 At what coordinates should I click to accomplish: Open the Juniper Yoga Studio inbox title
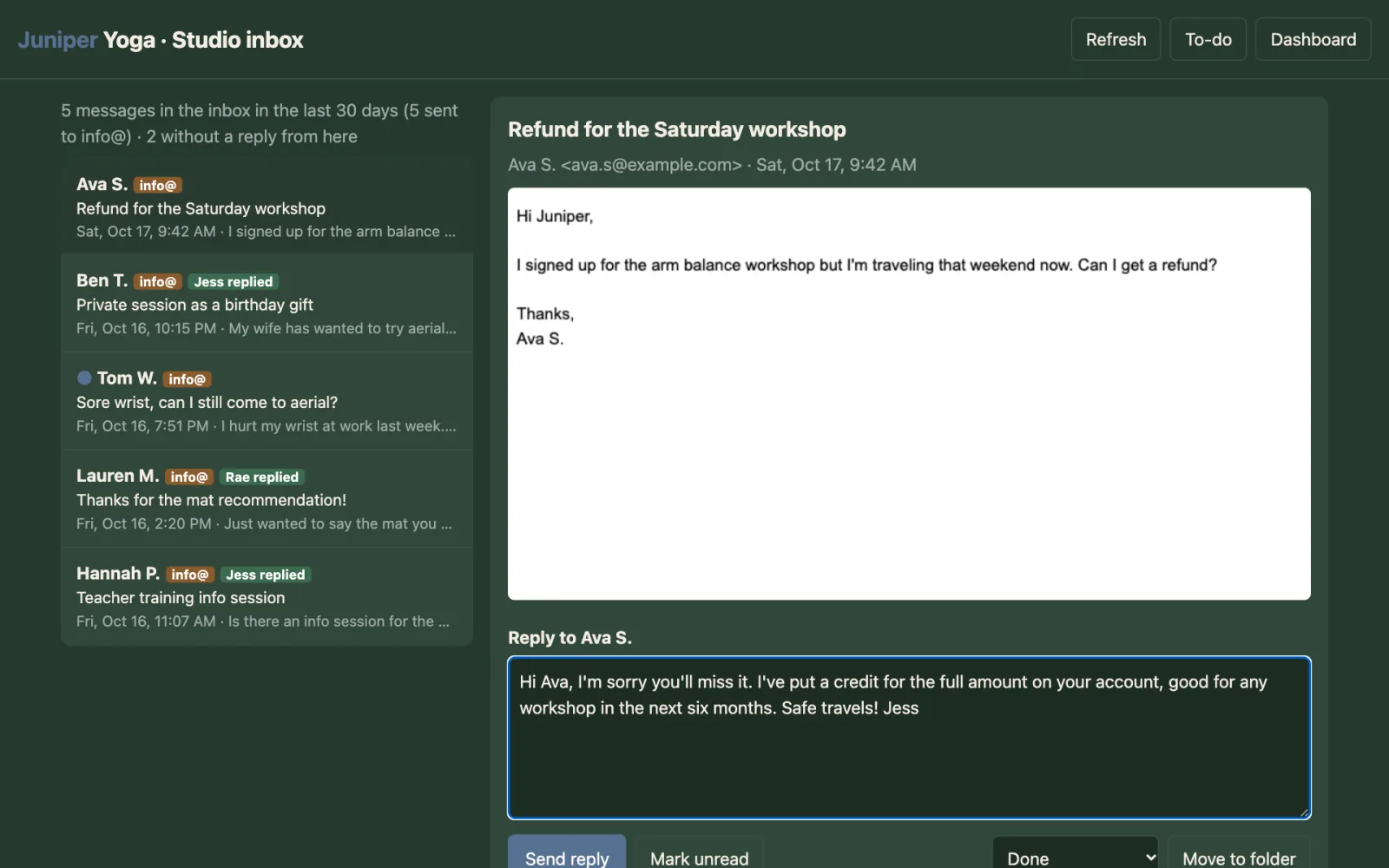[x=161, y=40]
